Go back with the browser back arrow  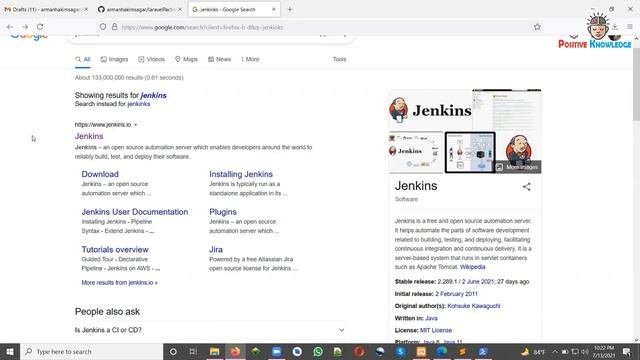10,27
